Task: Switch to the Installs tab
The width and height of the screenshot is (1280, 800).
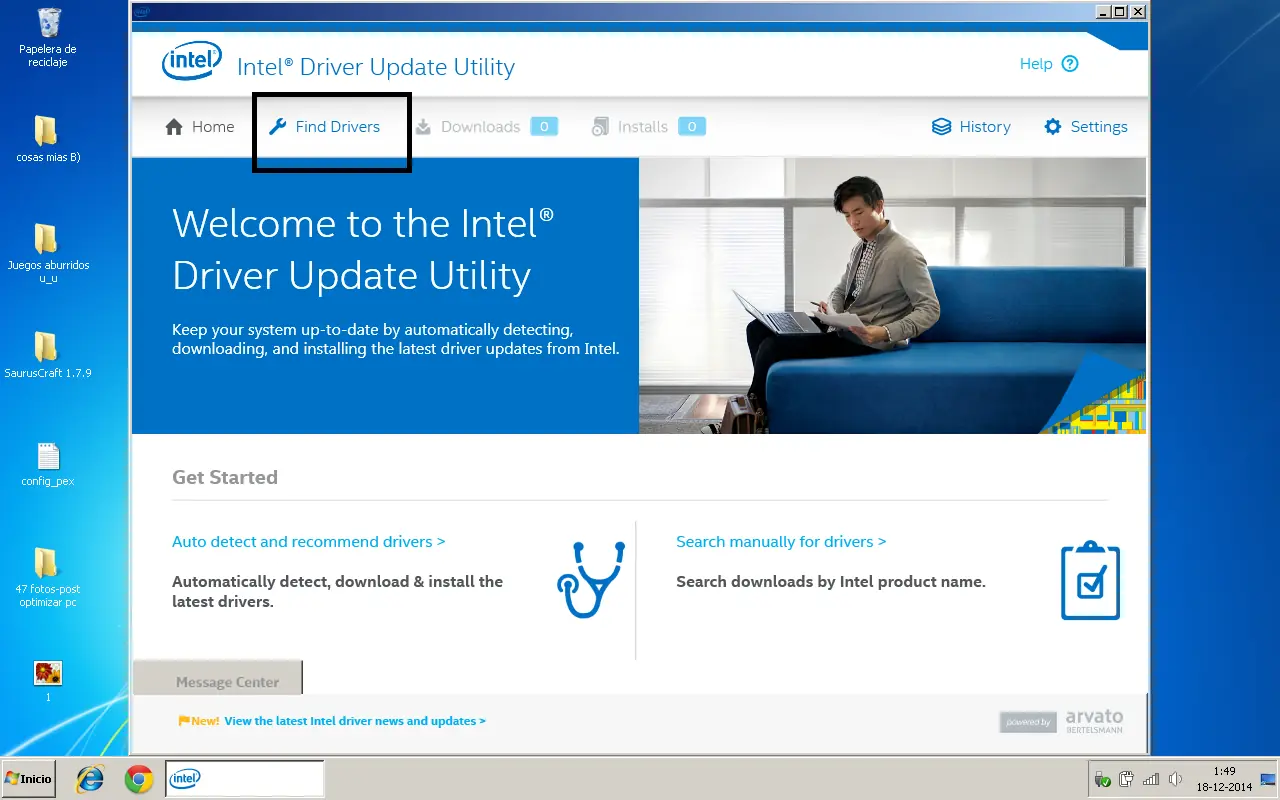Action: click(x=649, y=127)
